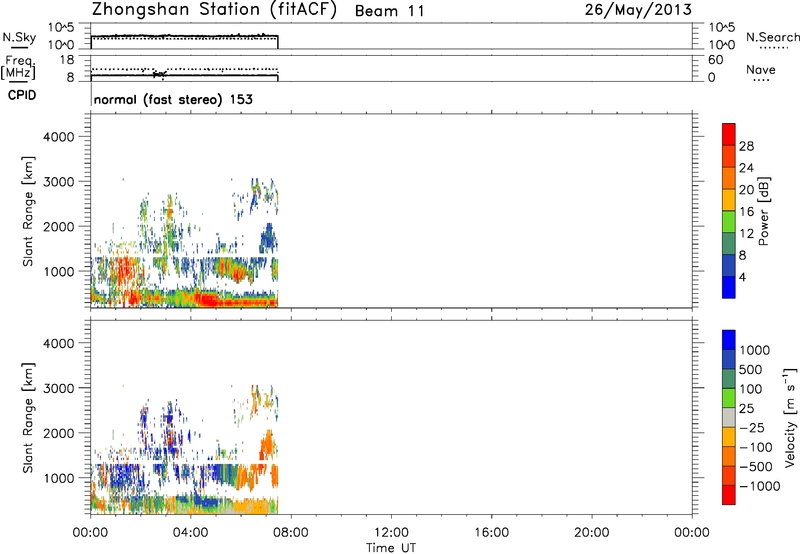Click the red top segment of power colorbar
800x554 pixels.
(729, 134)
